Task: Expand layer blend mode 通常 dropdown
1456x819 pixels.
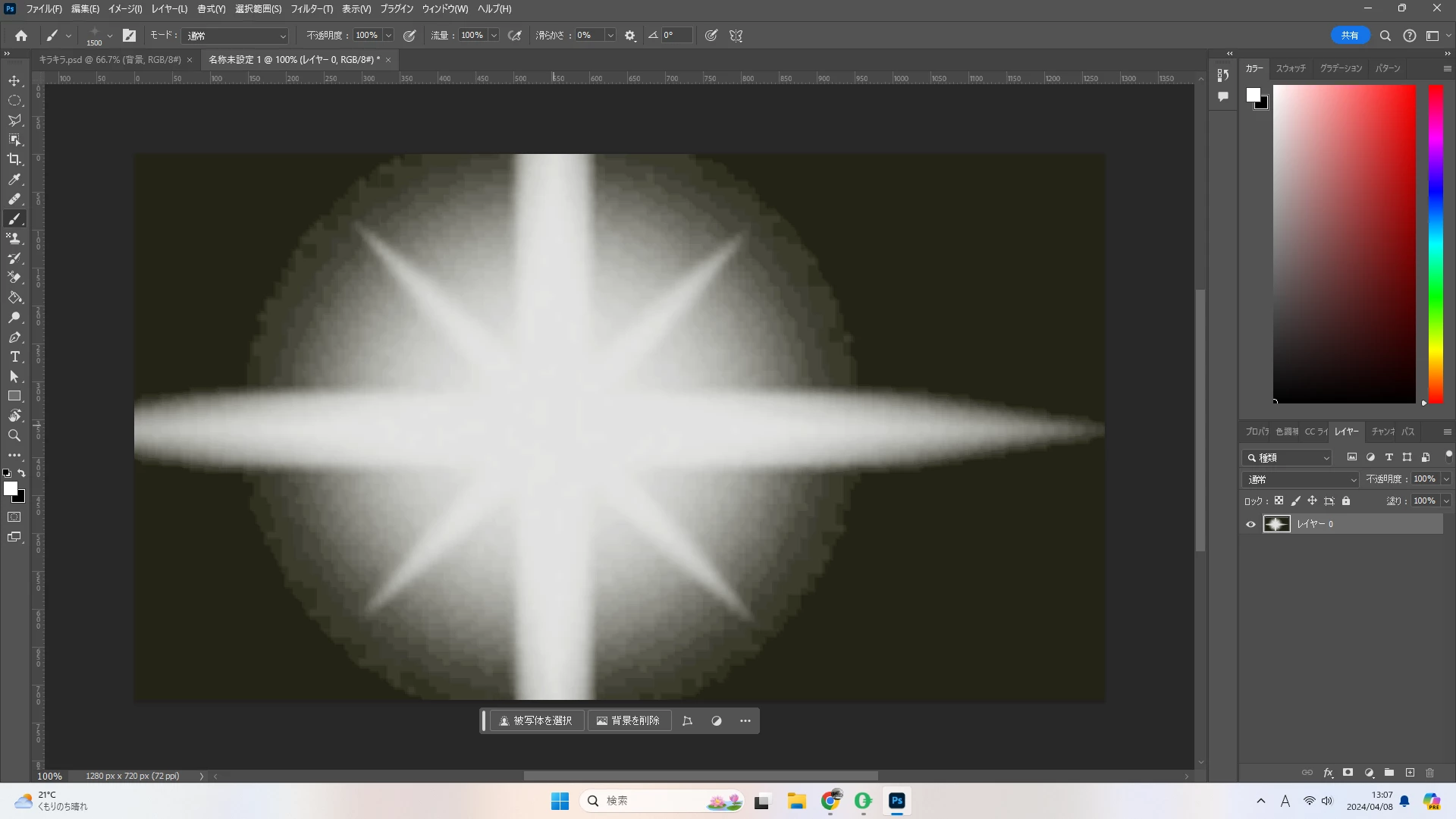Action: pos(1301,479)
